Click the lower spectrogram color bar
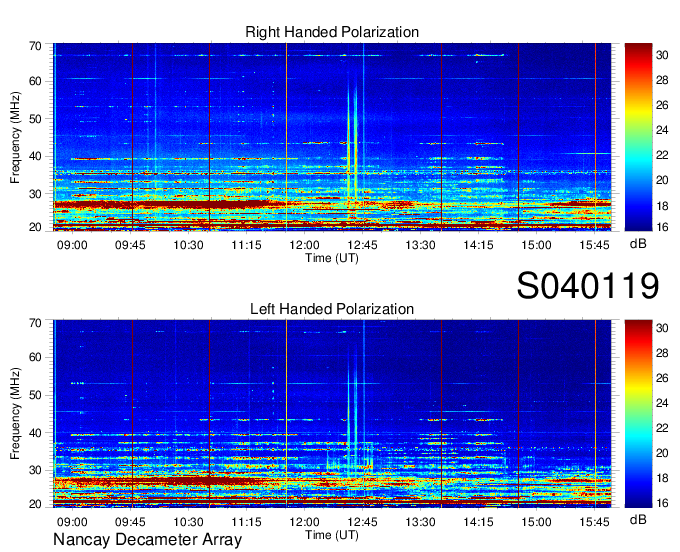The height and width of the screenshot is (552, 680). 638,414
